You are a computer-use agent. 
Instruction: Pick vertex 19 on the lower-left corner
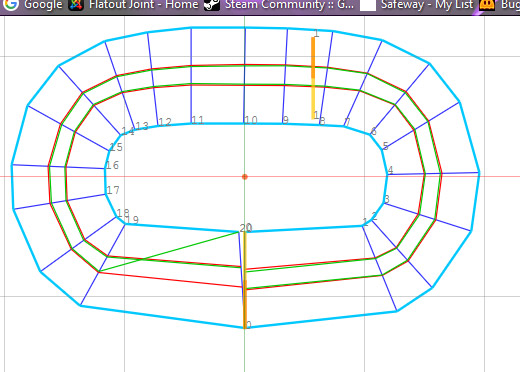tap(125, 224)
